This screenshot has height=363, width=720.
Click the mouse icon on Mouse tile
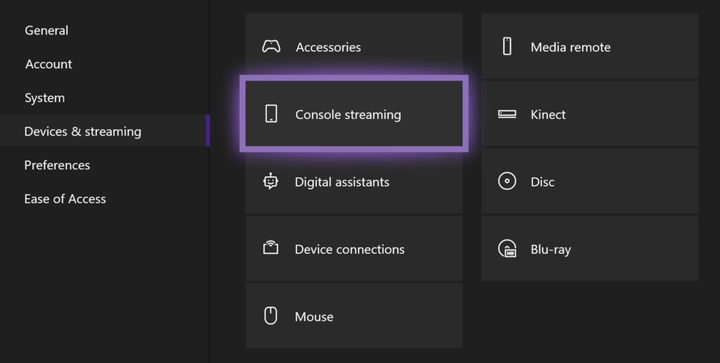tap(270, 316)
